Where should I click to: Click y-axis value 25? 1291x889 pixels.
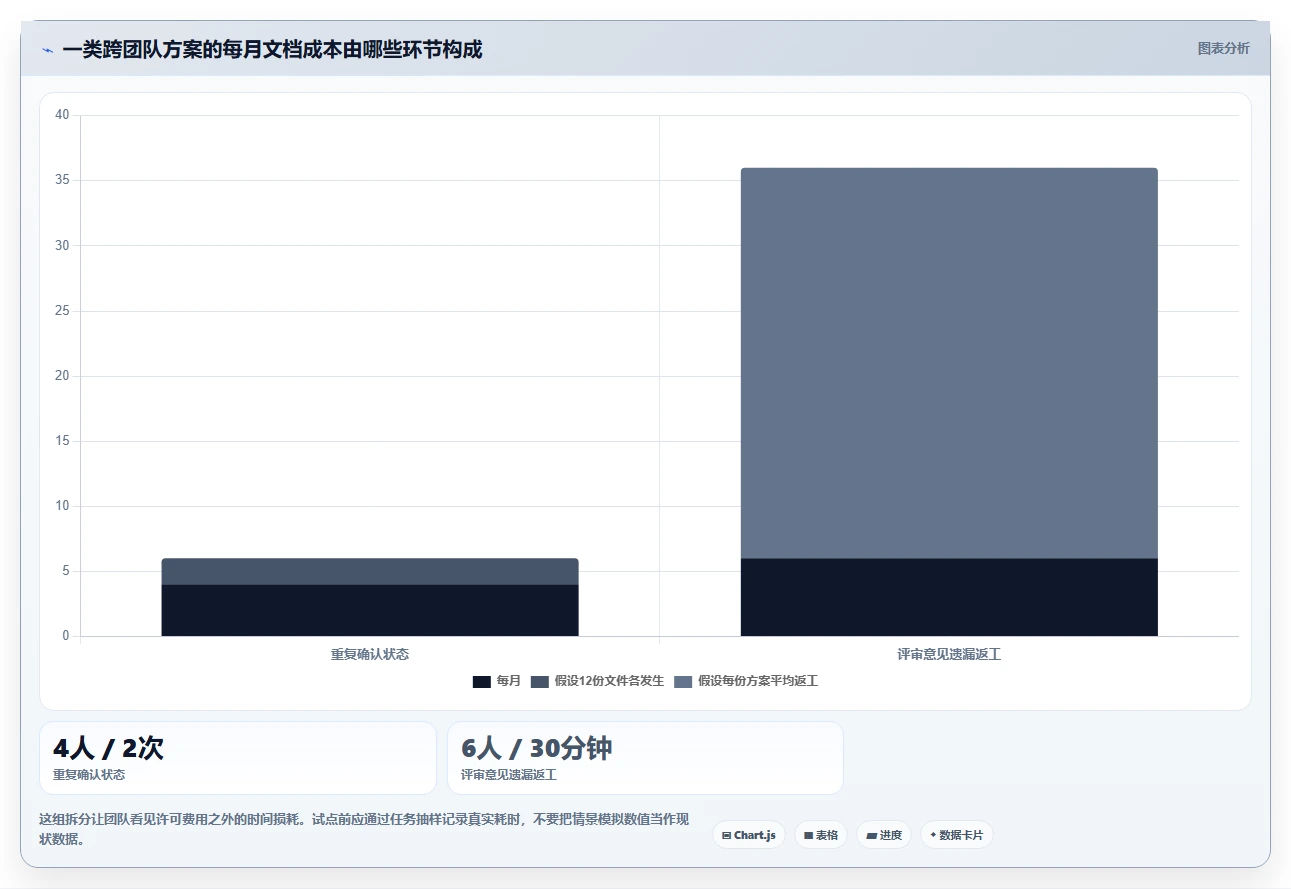(x=62, y=311)
